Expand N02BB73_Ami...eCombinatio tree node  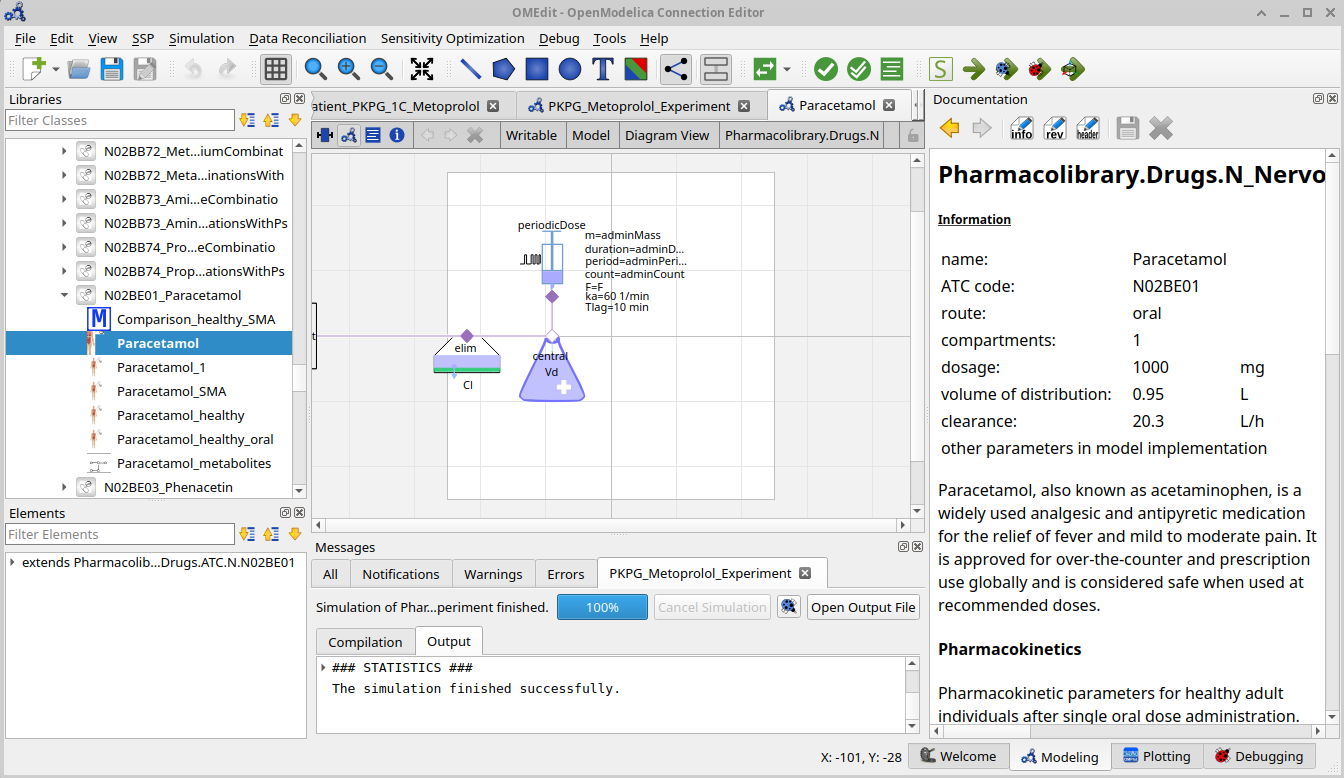pyautogui.click(x=65, y=199)
